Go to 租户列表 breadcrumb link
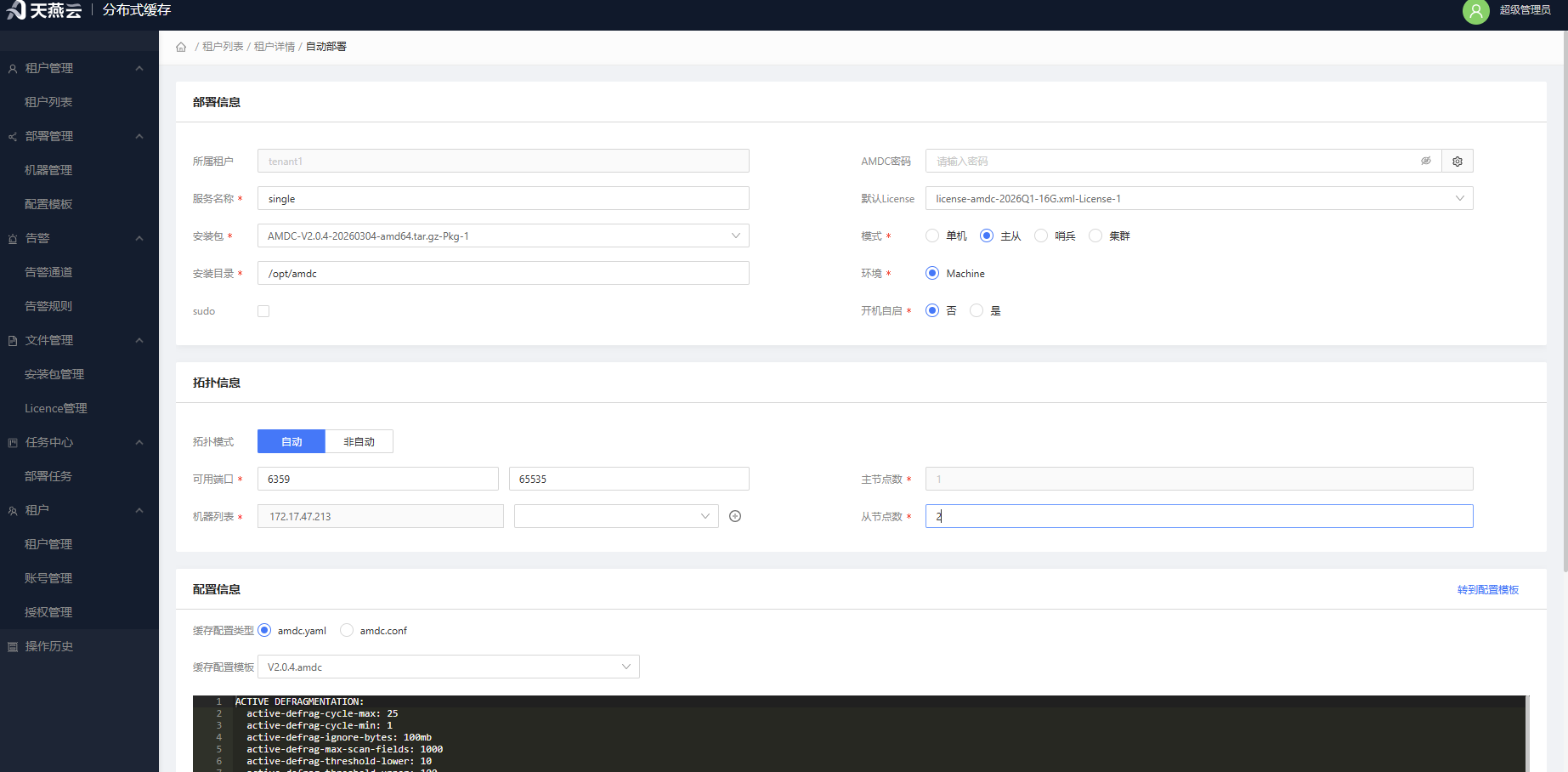The width and height of the screenshot is (1568, 772). 223,47
